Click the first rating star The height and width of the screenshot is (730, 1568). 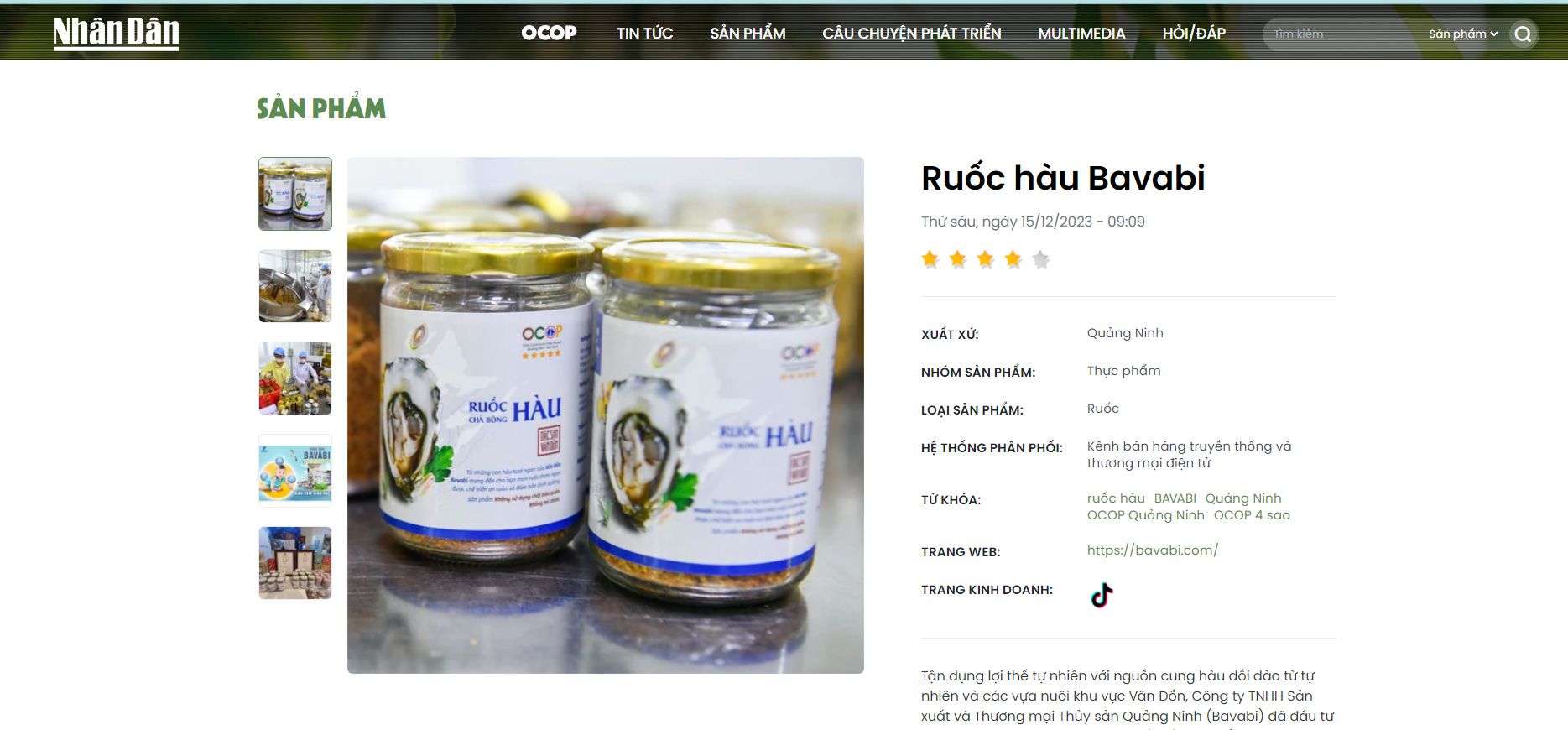tap(930, 259)
